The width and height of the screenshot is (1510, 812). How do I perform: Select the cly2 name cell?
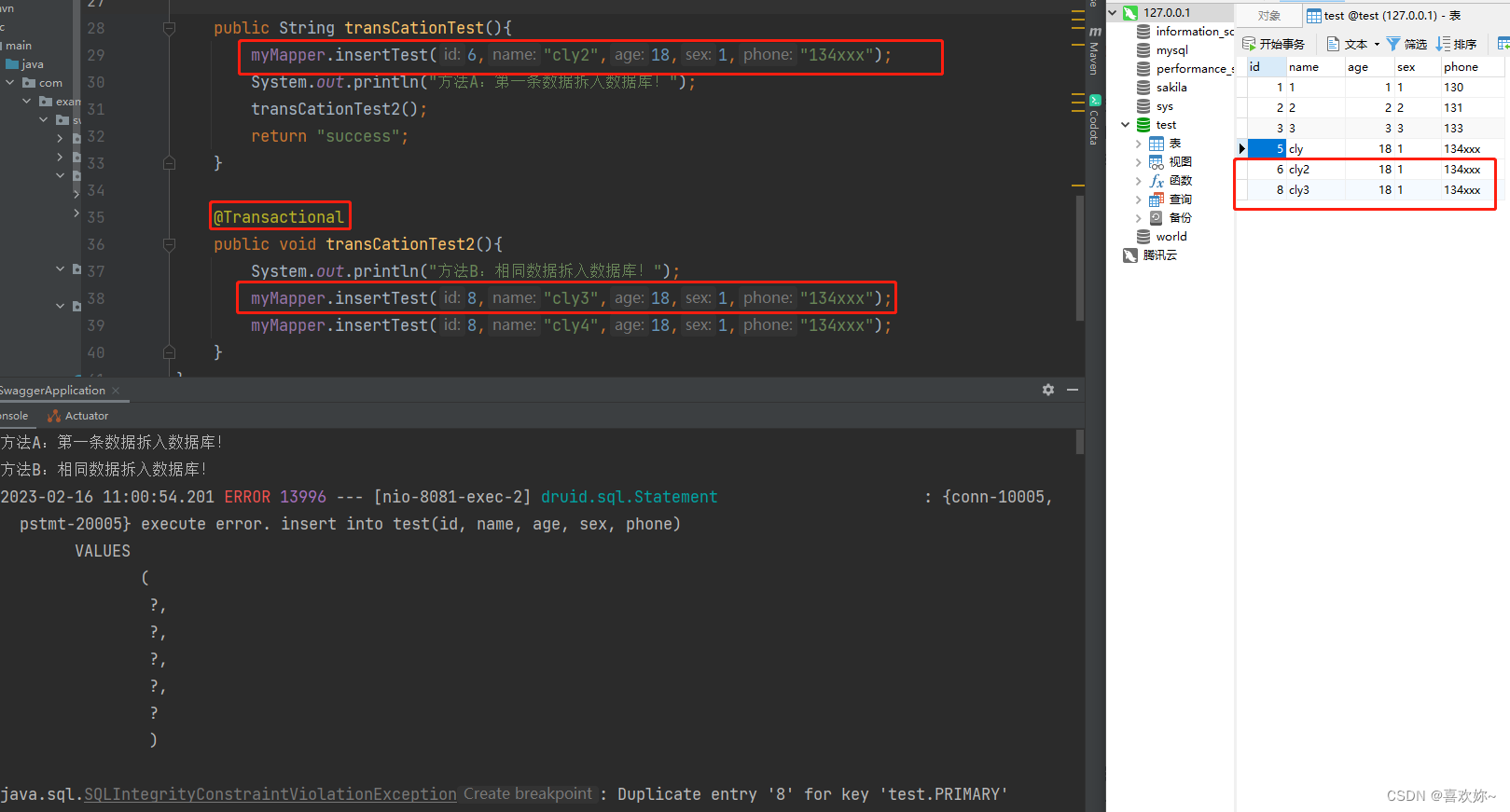[x=1316, y=170]
